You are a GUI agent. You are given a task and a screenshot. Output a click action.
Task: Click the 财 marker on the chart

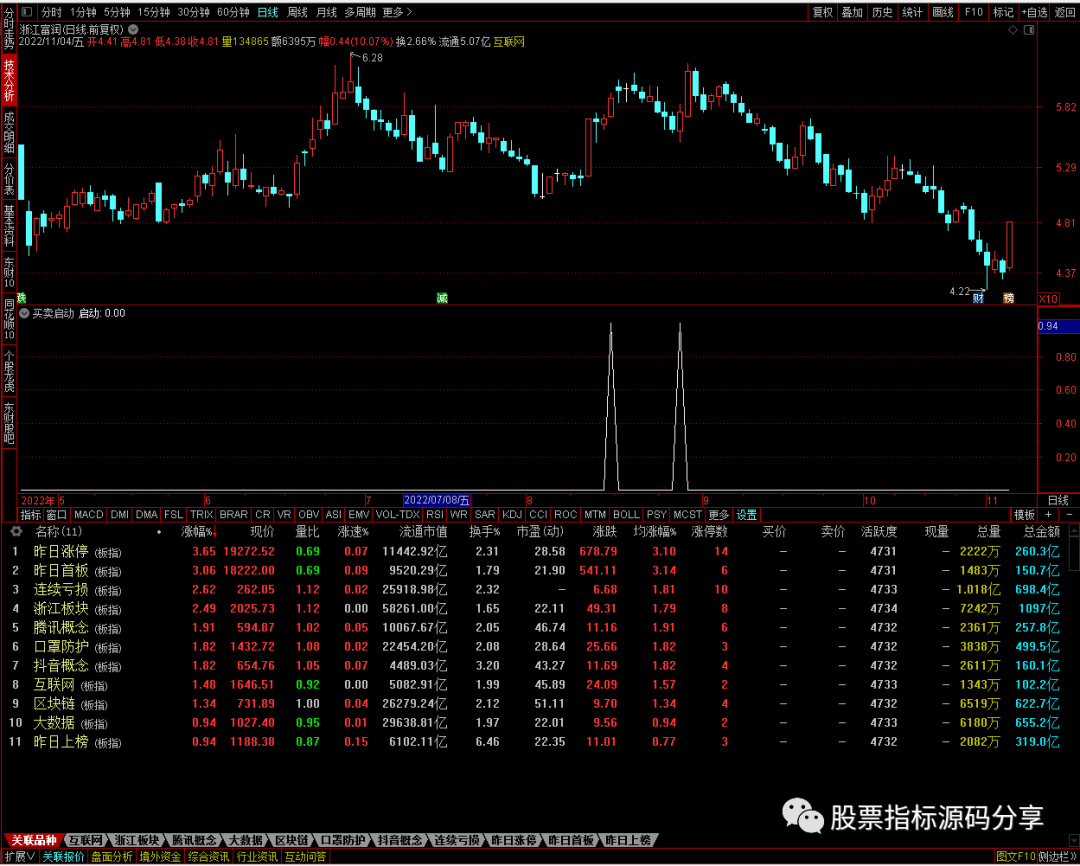(x=977, y=298)
